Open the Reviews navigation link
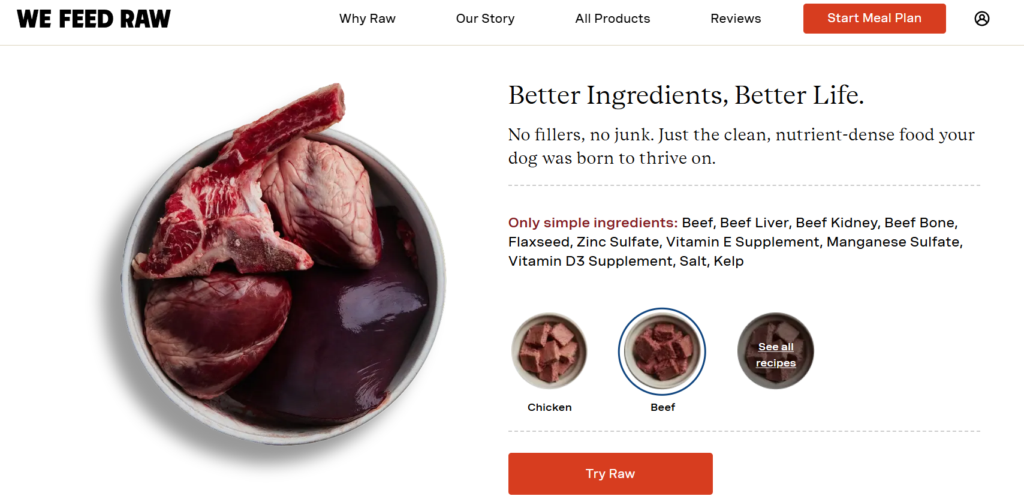This screenshot has height=499, width=1024. click(735, 18)
